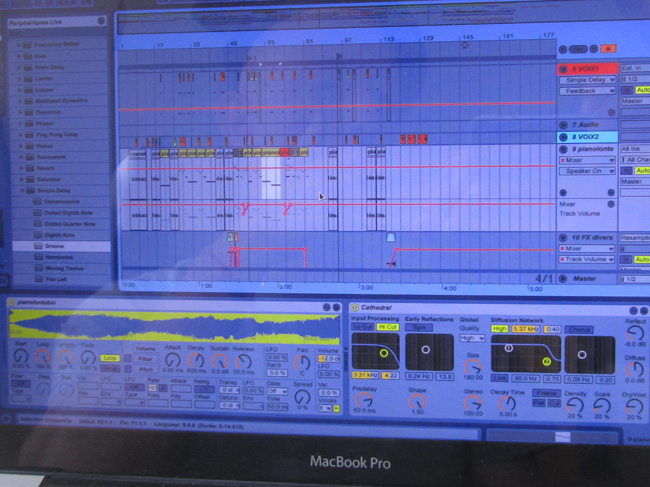Click the Filter envelope button
The height and width of the screenshot is (487, 650).
[145, 359]
